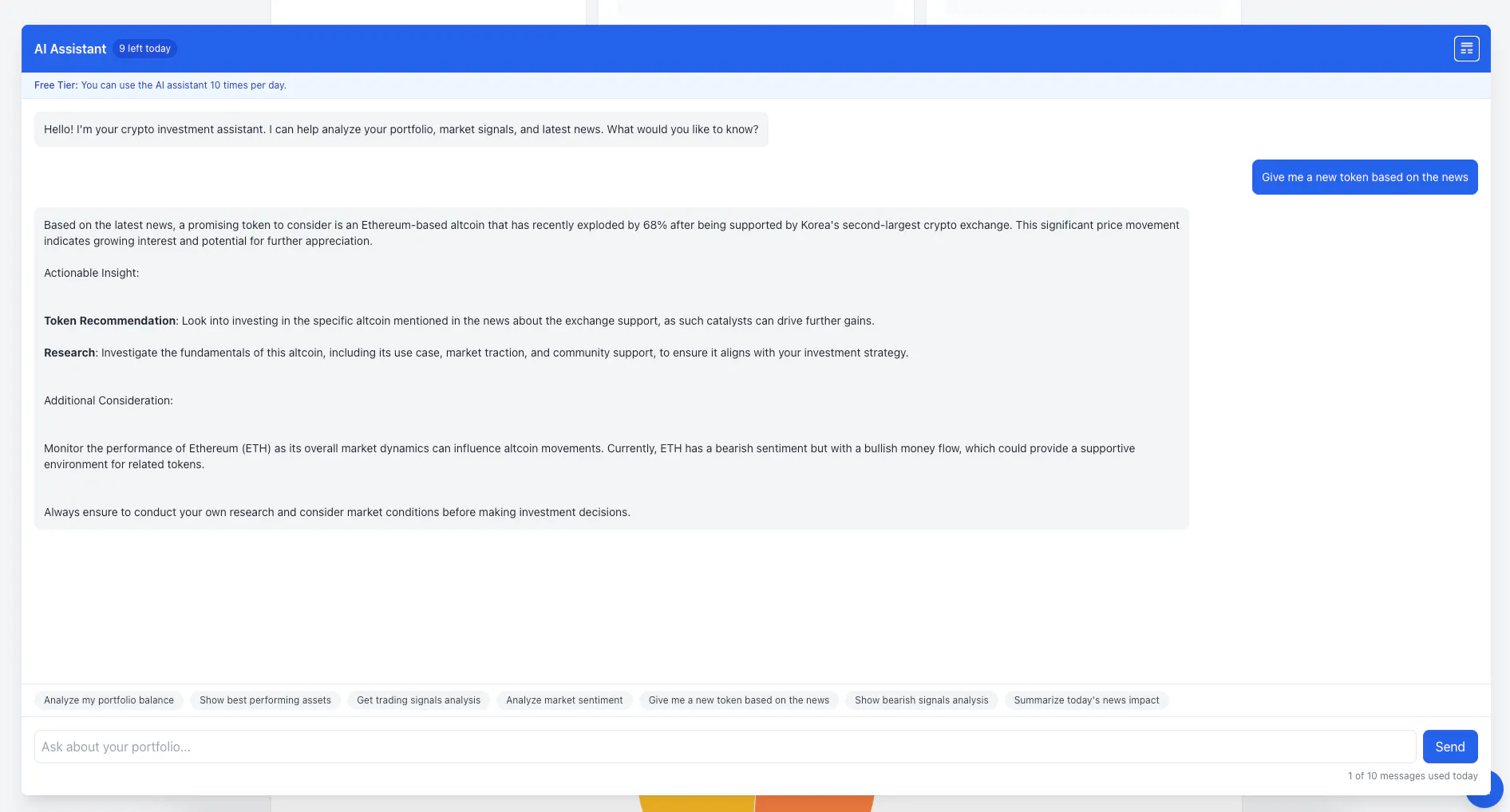Viewport: 1510px width, 812px height.
Task: Click the 'Token Recommendation' bold label
Action: coord(109,321)
